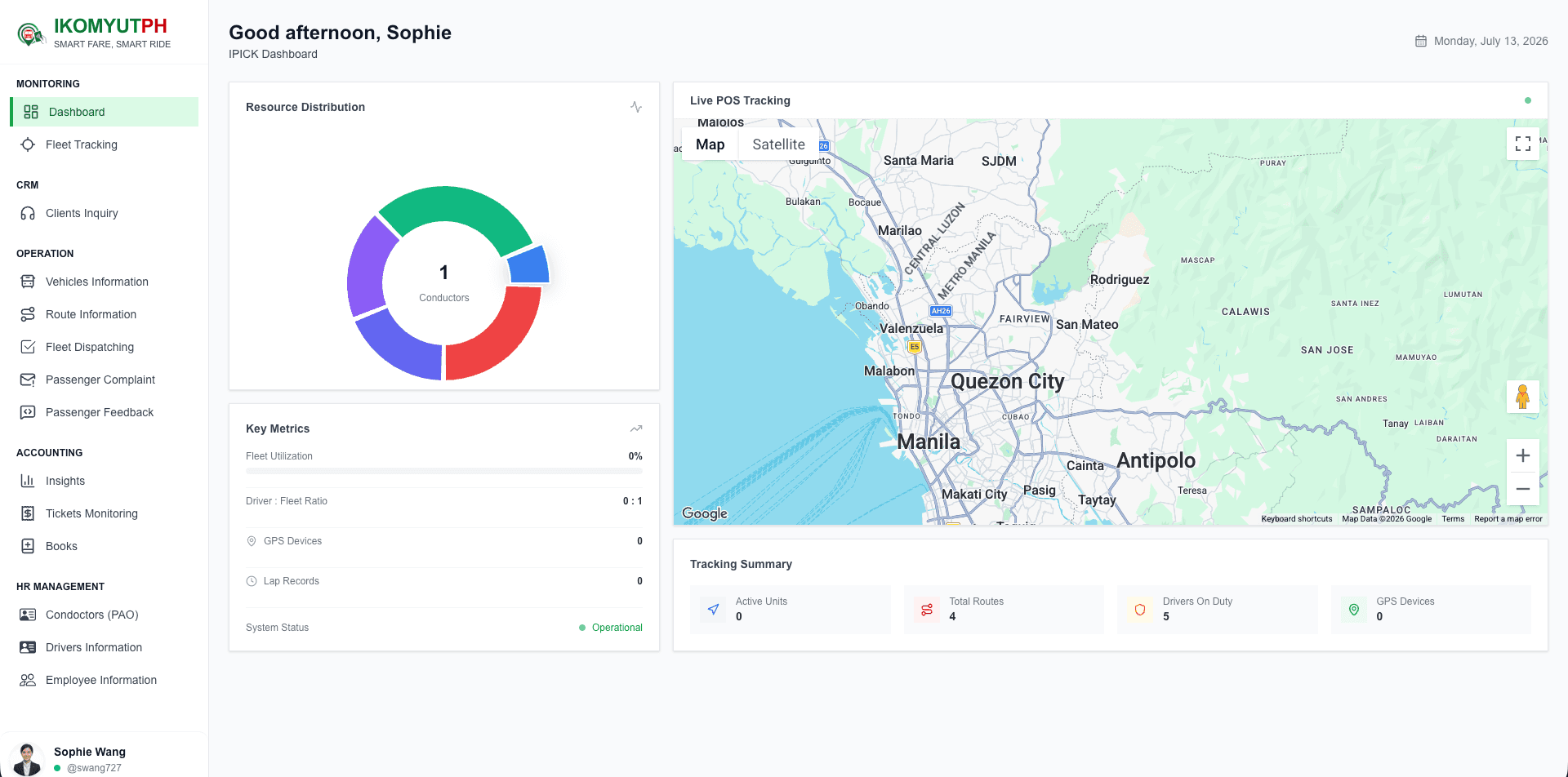
Task: Click Quezon City label on the map
Action: point(1007,381)
